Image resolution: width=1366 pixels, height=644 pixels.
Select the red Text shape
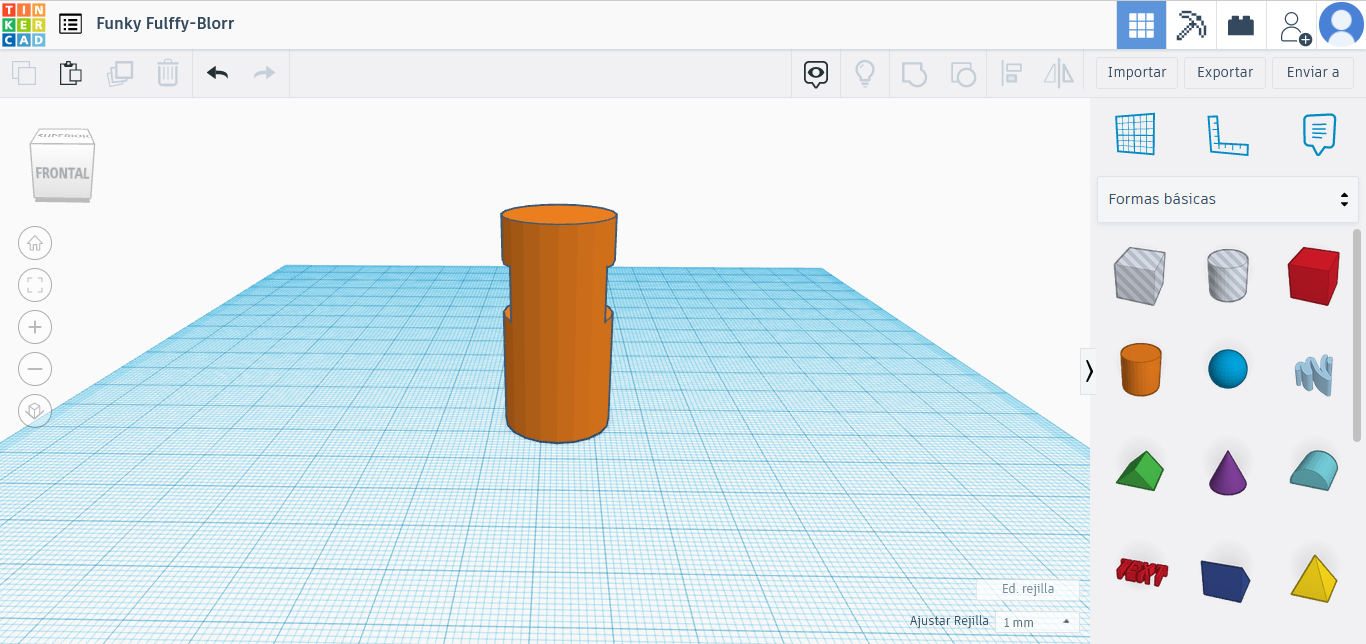tap(1141, 572)
